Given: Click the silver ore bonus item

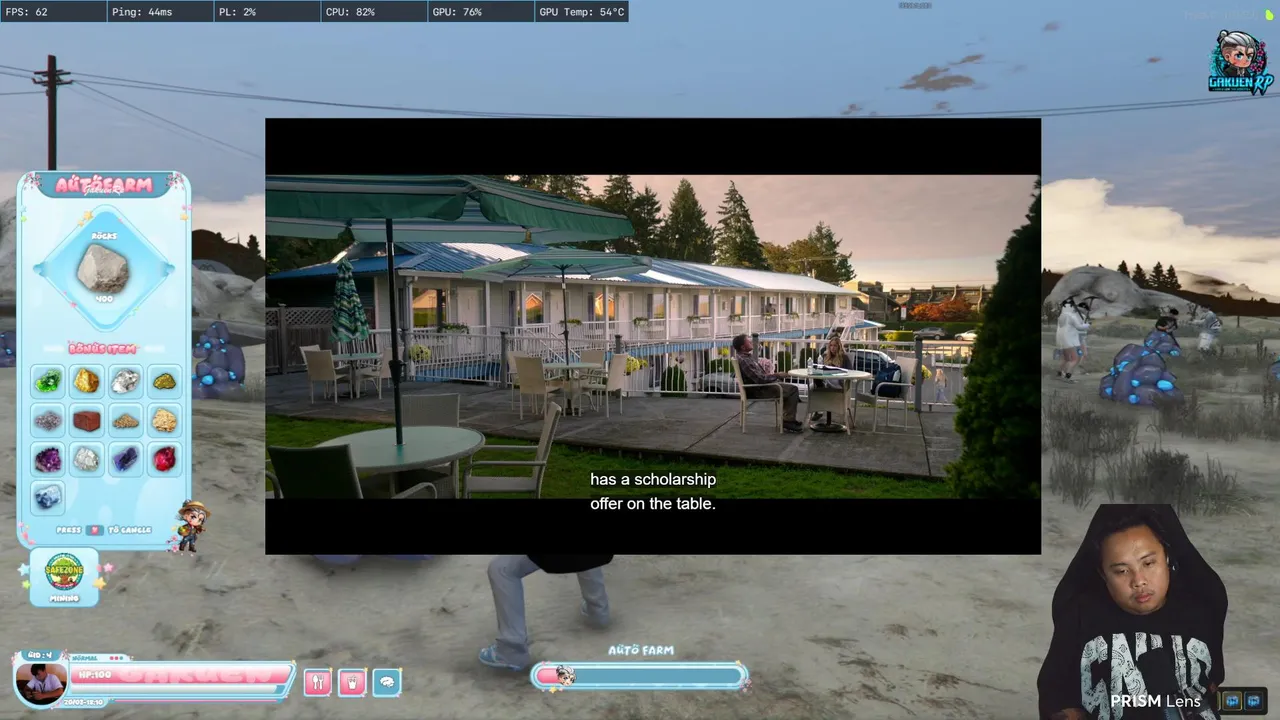Looking at the screenshot, I should pos(125,381).
